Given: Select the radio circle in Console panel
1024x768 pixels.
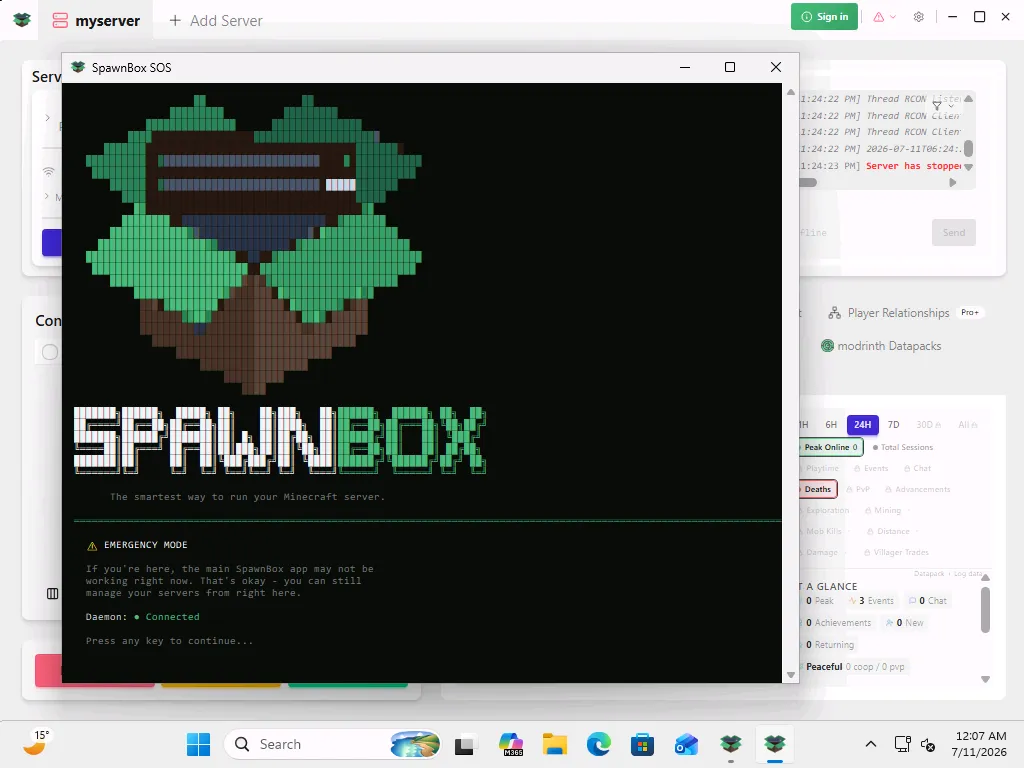Looking at the screenshot, I should [x=50, y=353].
